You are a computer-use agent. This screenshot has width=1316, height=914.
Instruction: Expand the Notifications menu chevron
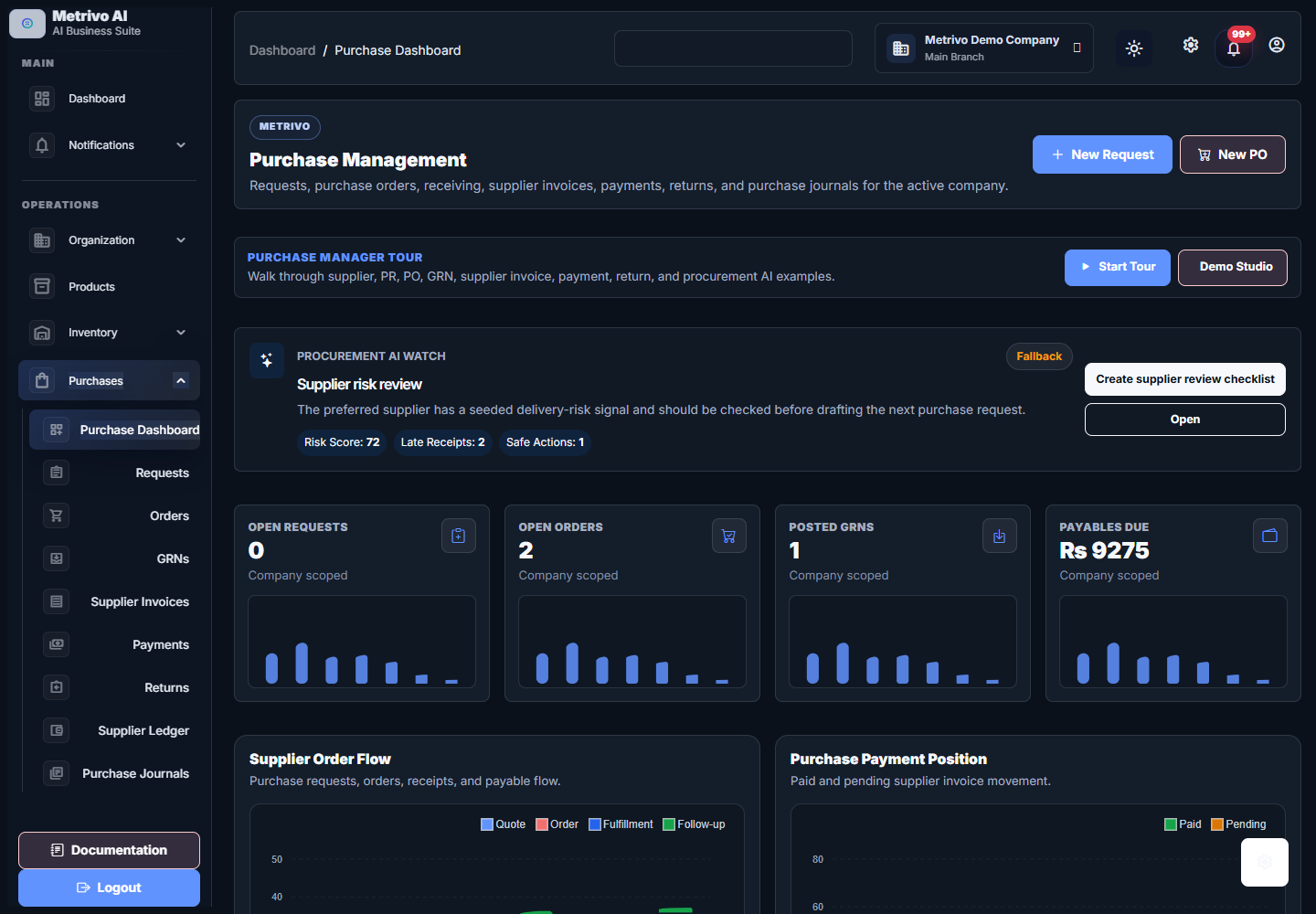pyautogui.click(x=181, y=145)
